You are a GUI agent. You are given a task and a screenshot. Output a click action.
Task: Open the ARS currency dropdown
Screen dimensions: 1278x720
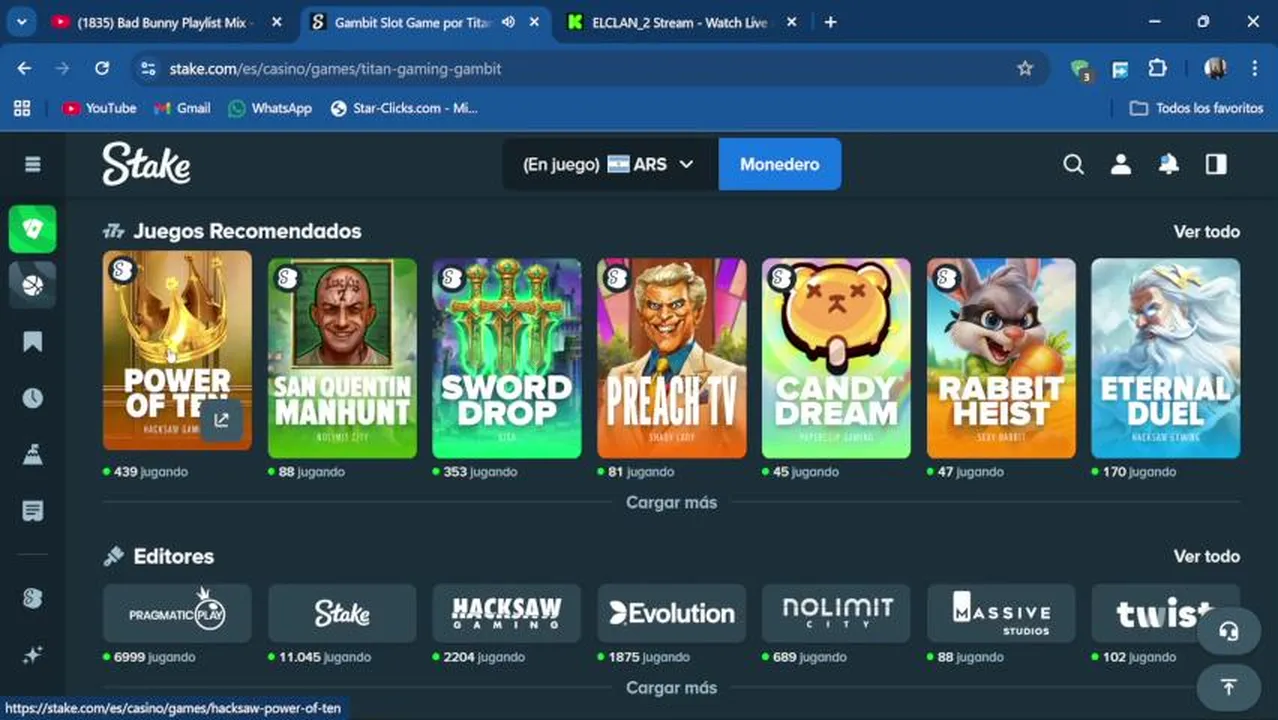click(610, 164)
